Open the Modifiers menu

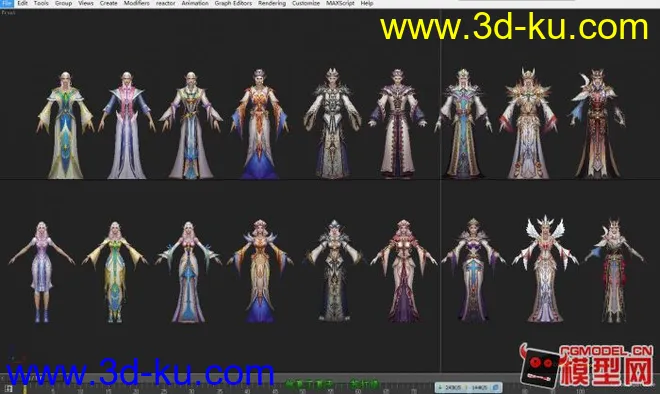136,3
